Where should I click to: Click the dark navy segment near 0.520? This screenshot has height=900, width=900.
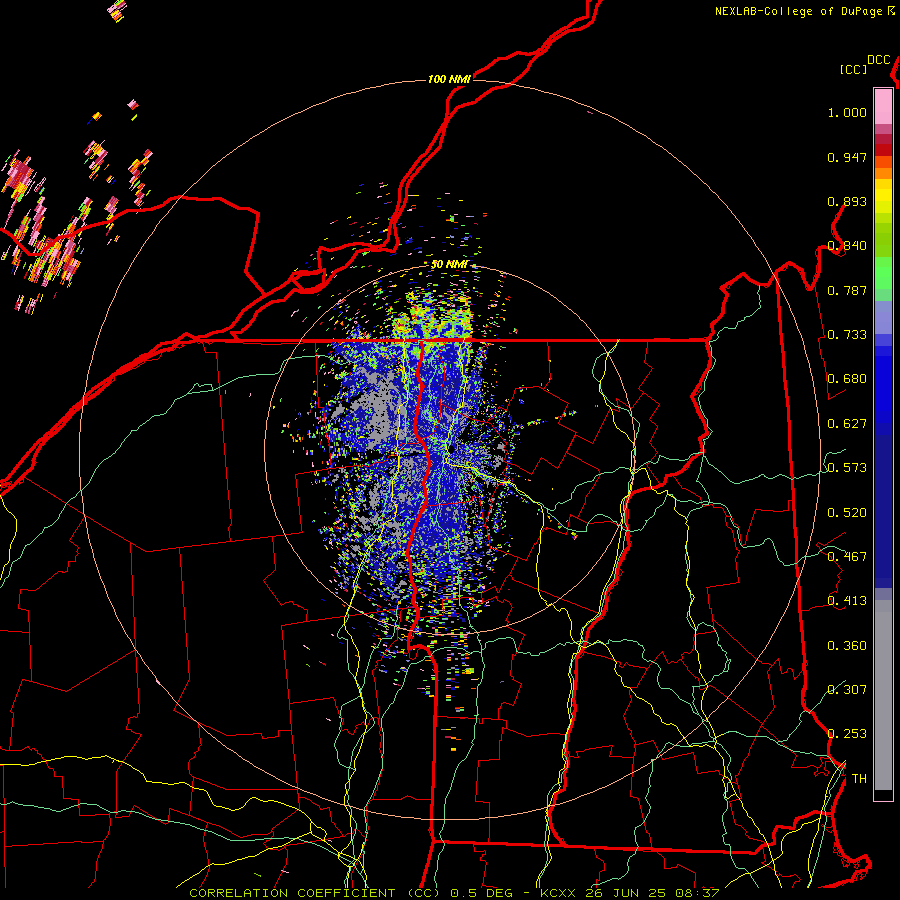click(883, 505)
